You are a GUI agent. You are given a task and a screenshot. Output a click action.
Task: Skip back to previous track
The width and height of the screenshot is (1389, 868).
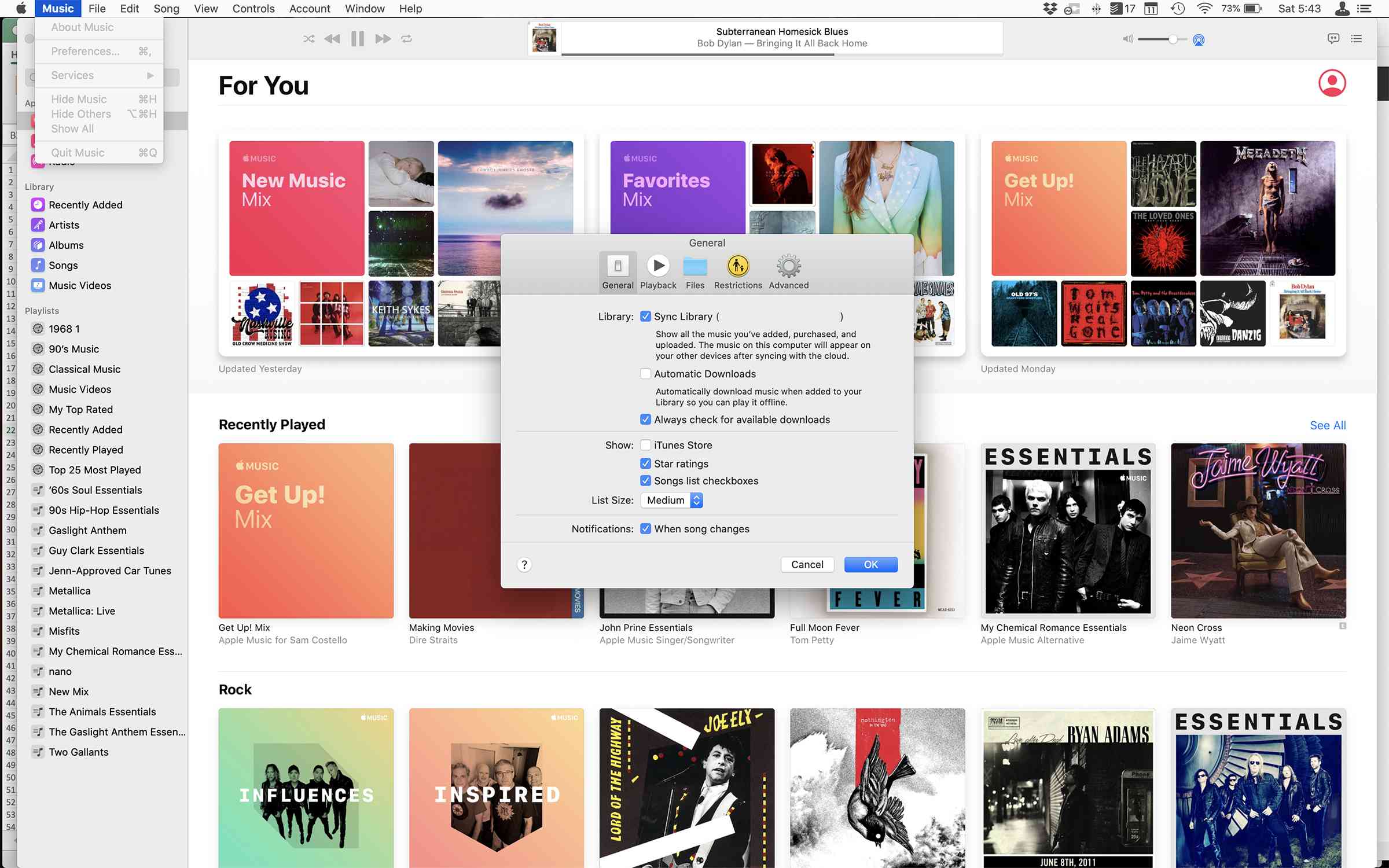pos(332,39)
